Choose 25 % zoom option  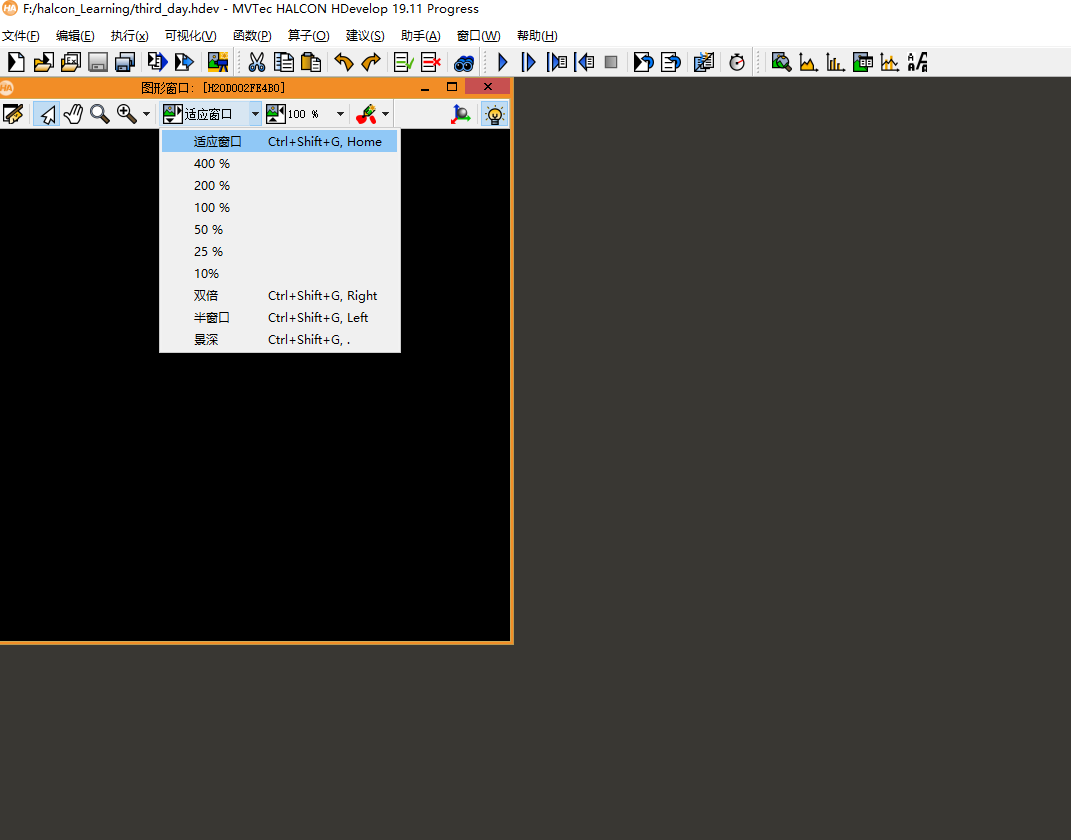pyautogui.click(x=279, y=251)
